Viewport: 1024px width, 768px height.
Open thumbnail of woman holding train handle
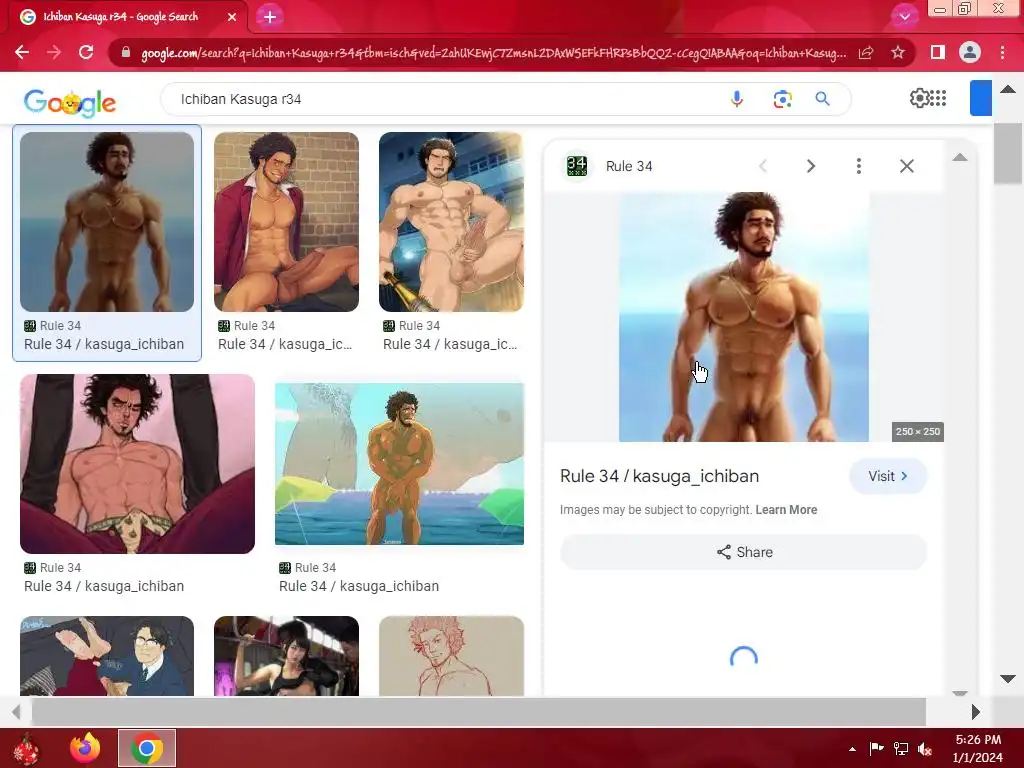pyautogui.click(x=286, y=656)
